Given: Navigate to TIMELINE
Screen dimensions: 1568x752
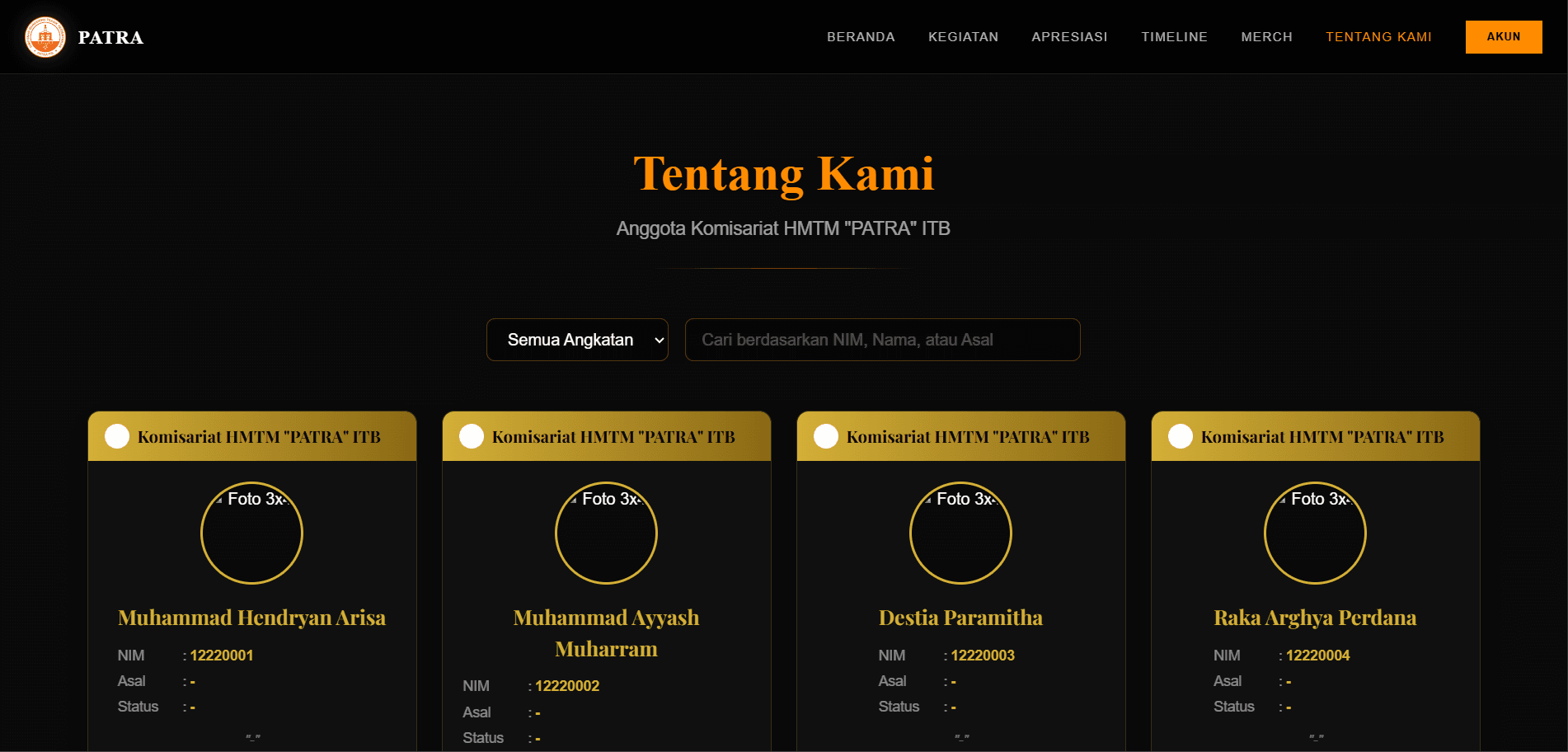Looking at the screenshot, I should click(1174, 37).
